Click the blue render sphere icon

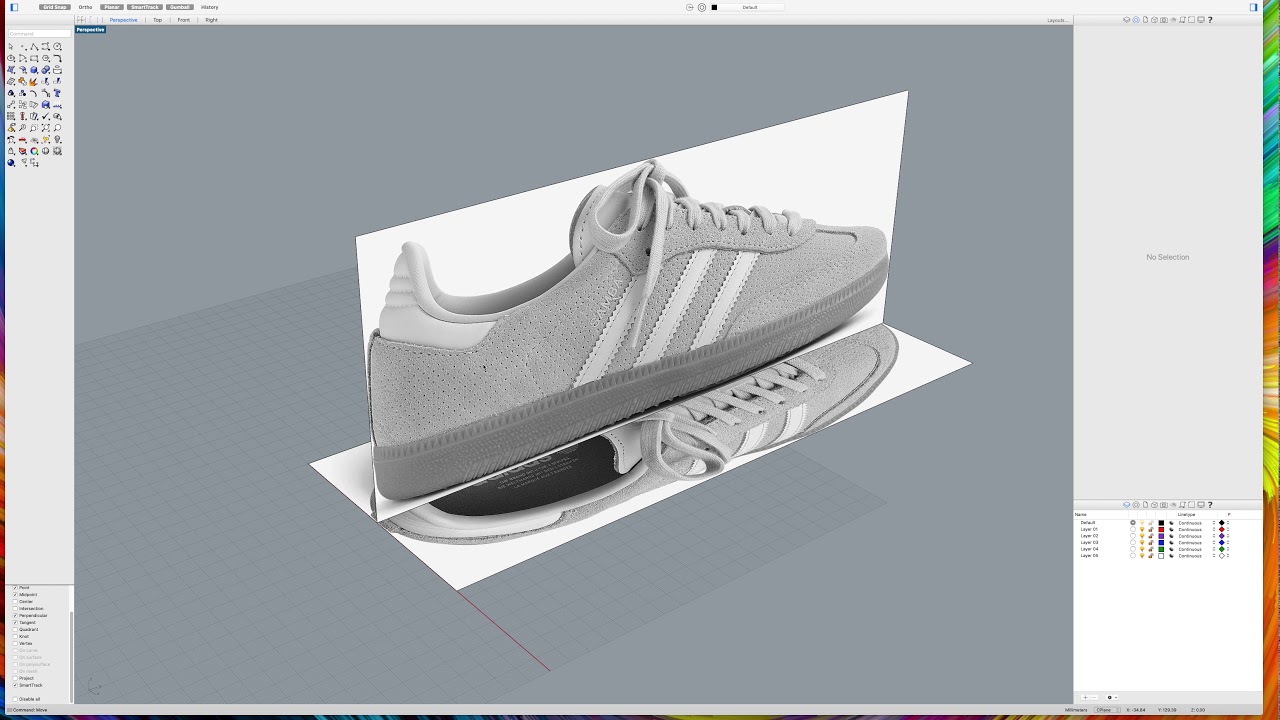(11, 162)
